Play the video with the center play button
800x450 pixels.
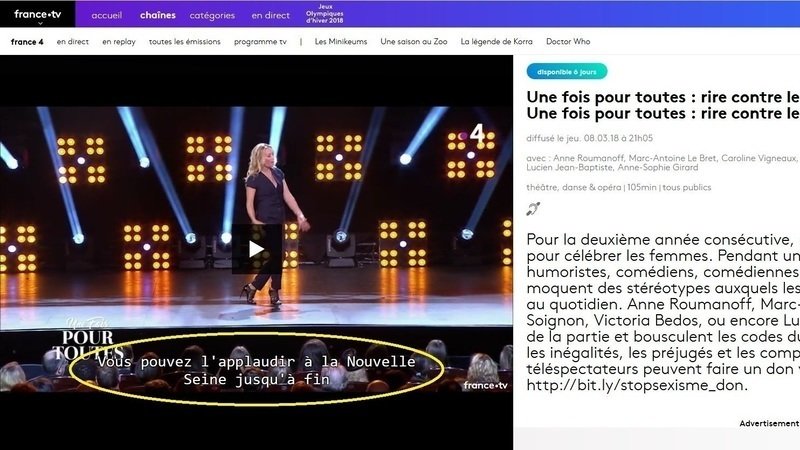click(x=257, y=249)
